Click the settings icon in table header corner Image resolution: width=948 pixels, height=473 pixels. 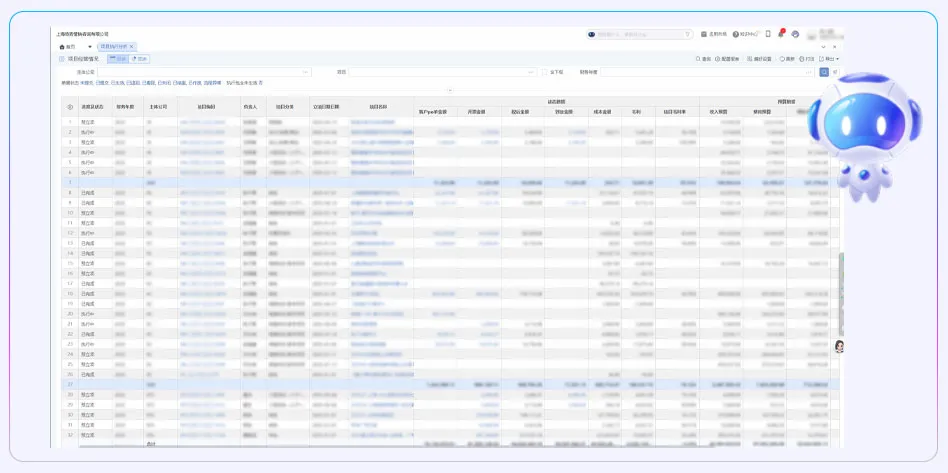point(69,106)
